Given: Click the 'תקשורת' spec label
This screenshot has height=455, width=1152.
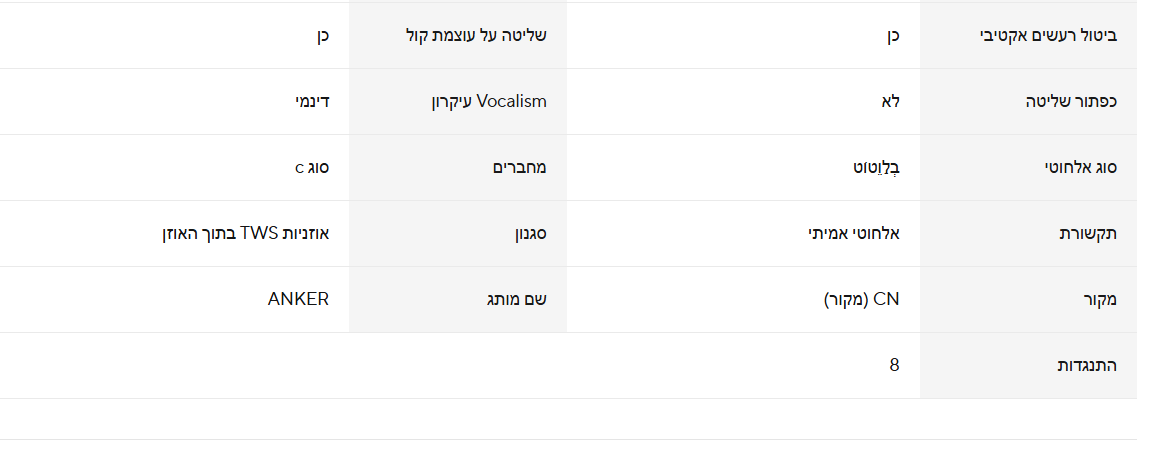Looking at the screenshot, I should coord(1088,234).
